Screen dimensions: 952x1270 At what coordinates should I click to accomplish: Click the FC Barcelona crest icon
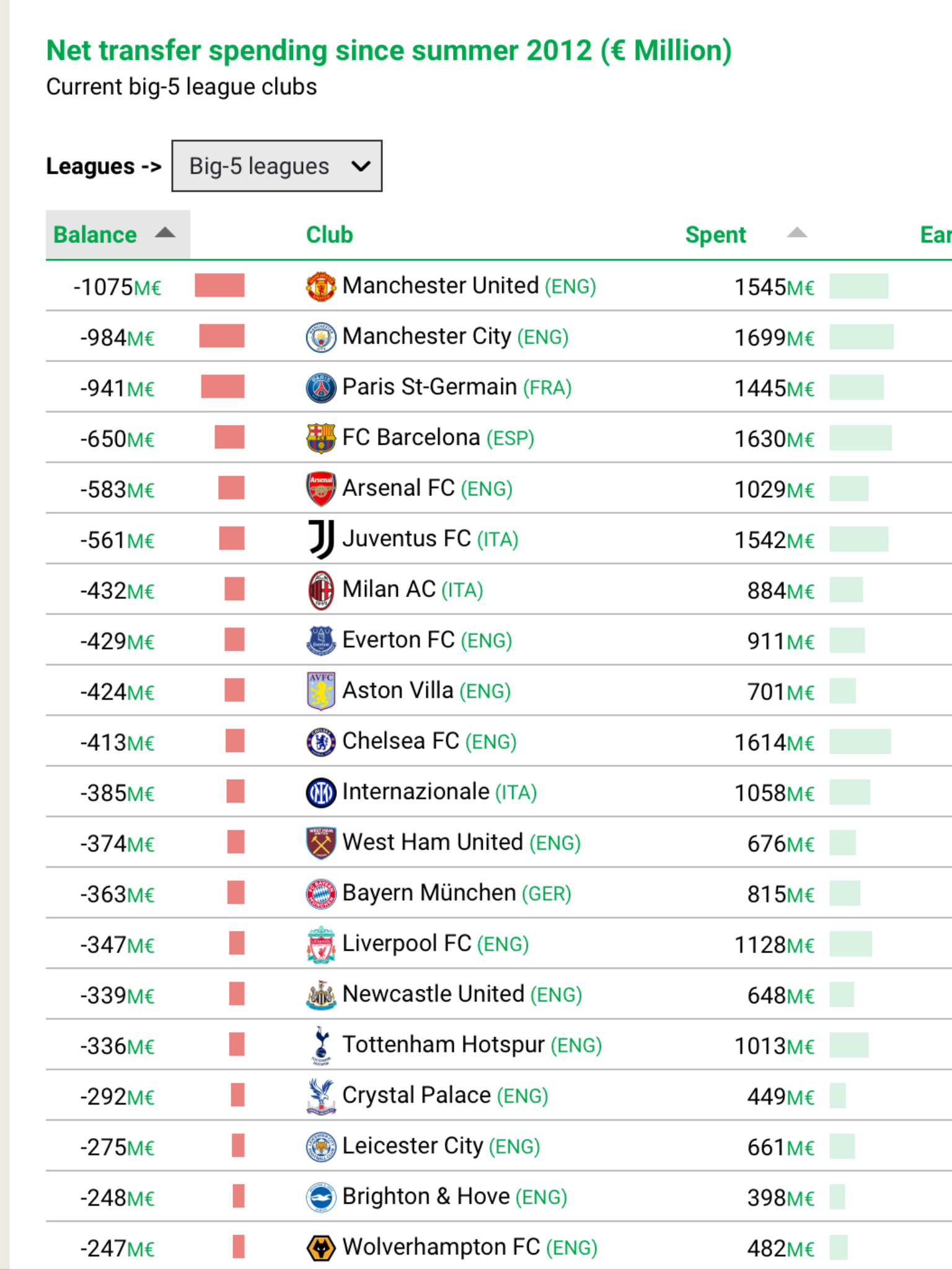(321, 438)
